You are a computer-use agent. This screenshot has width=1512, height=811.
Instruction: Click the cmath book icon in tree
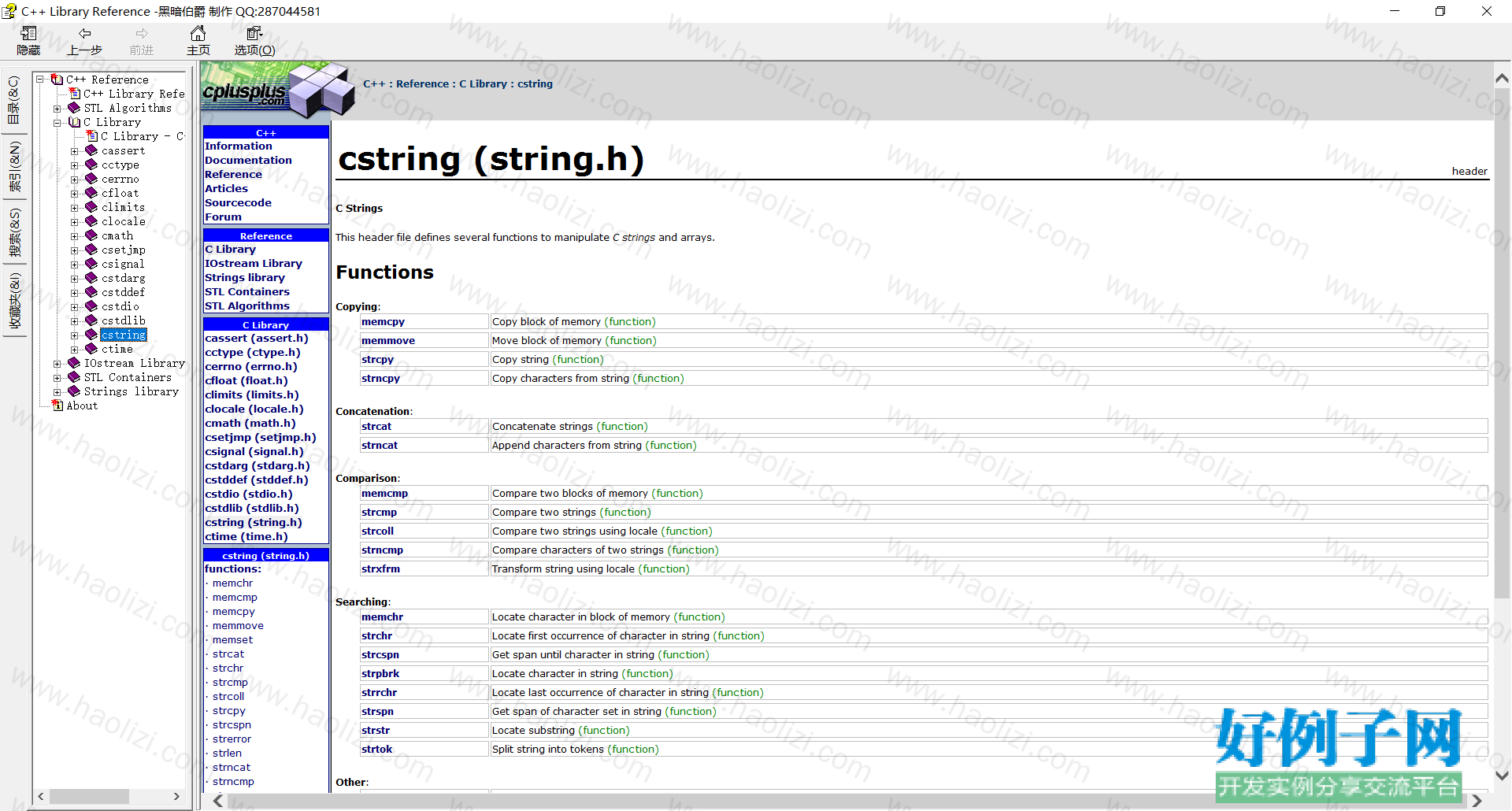[92, 235]
